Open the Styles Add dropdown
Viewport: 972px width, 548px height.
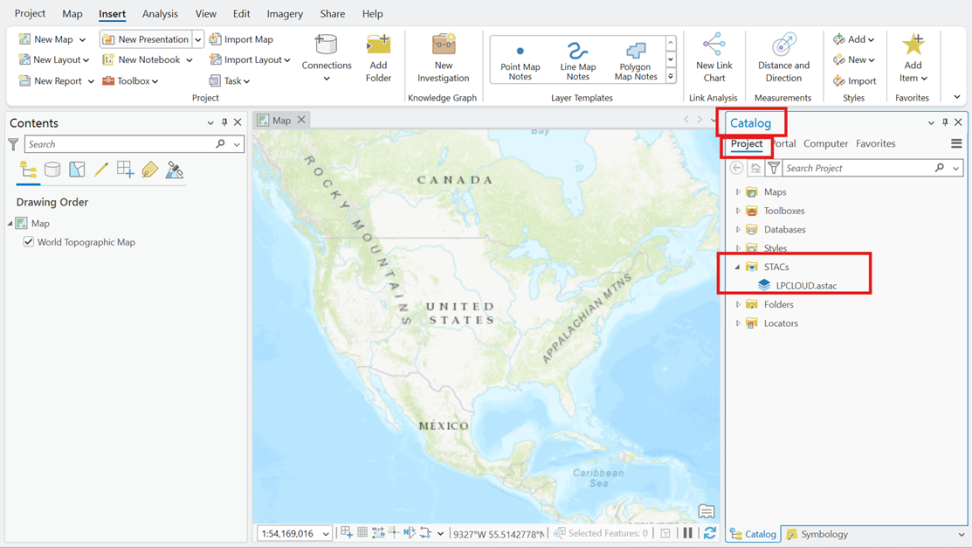(x=853, y=39)
